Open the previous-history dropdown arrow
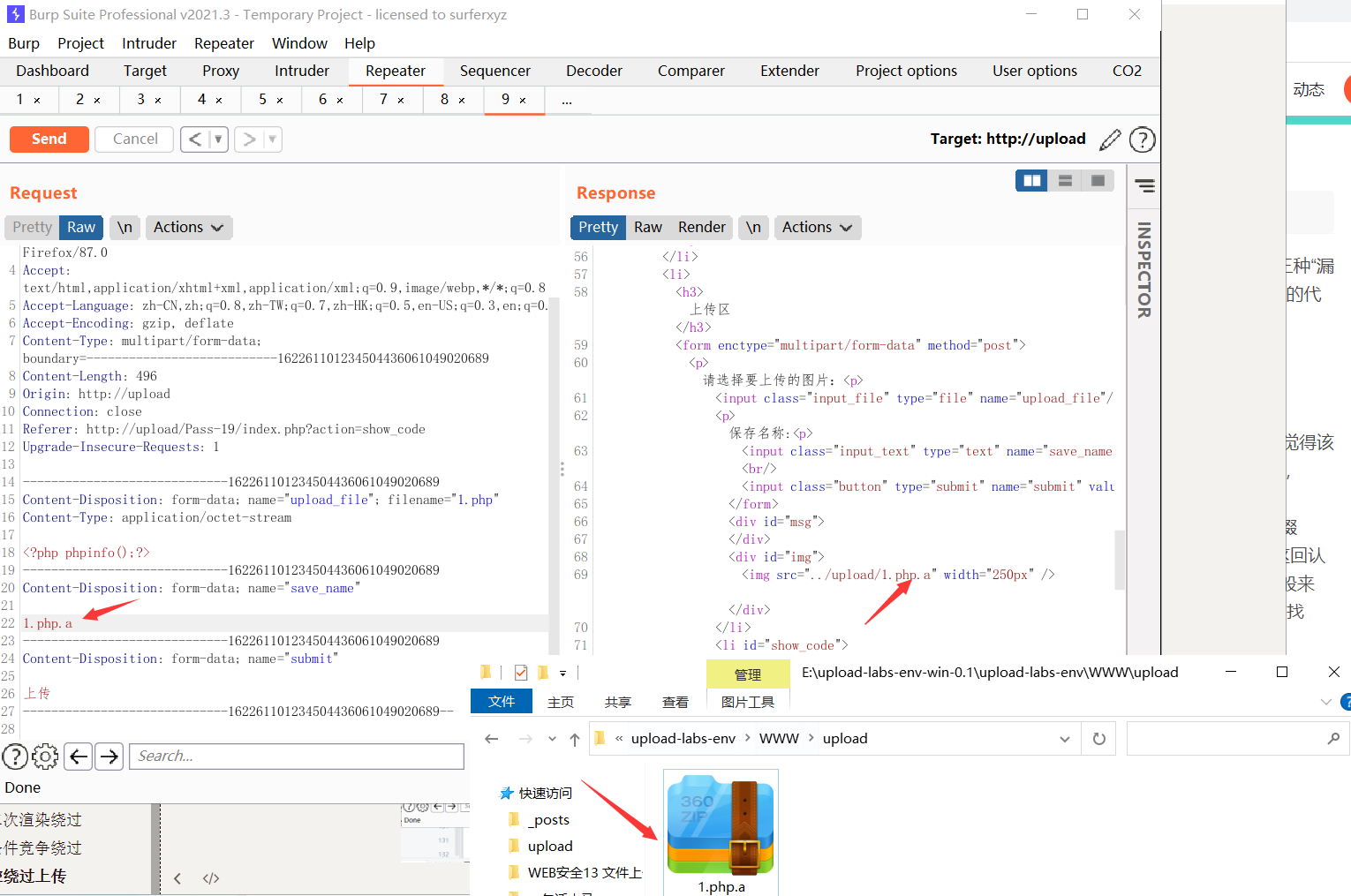 [219, 139]
